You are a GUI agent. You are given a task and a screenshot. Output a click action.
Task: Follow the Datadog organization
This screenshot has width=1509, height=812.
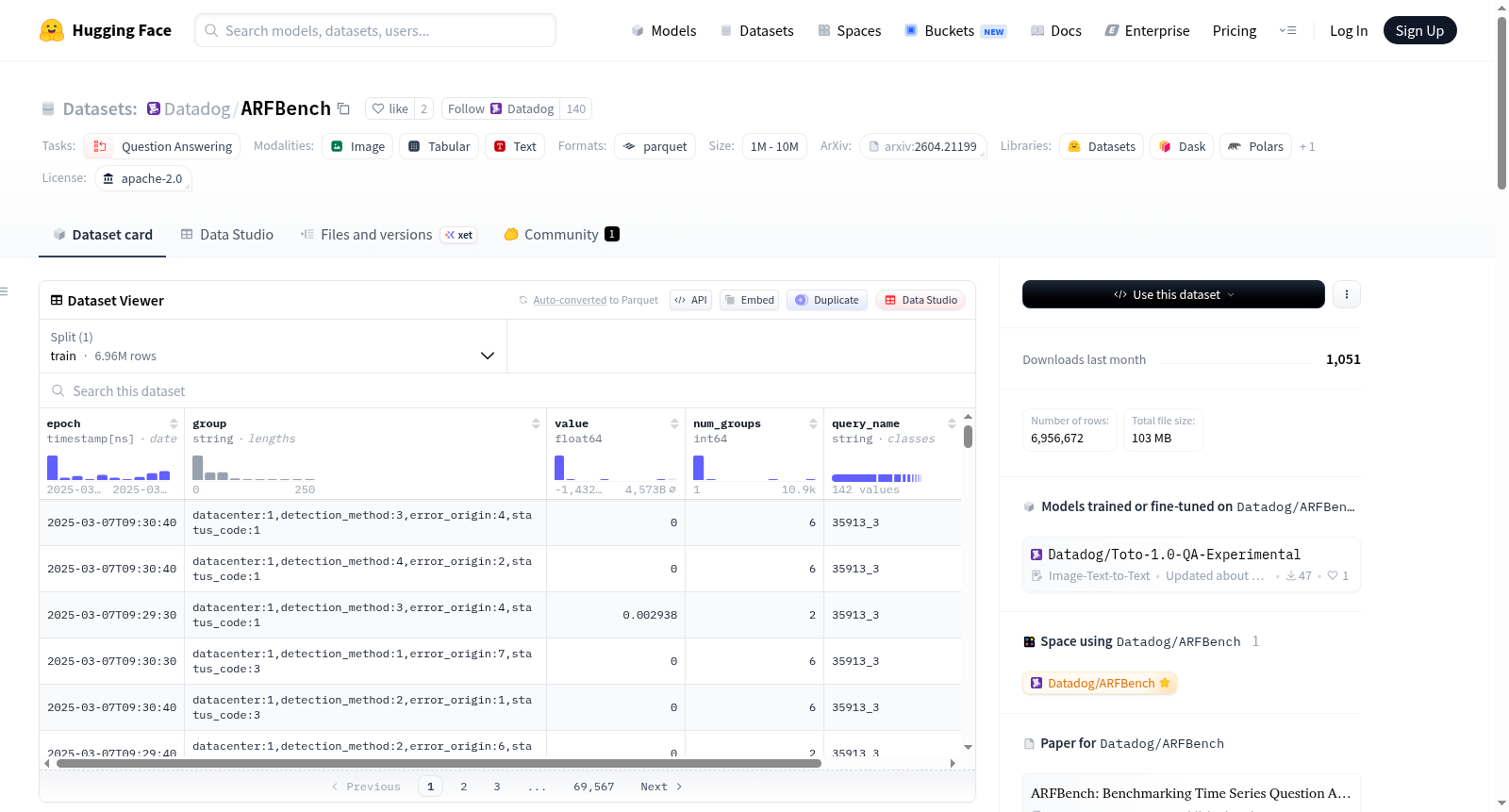[501, 109]
